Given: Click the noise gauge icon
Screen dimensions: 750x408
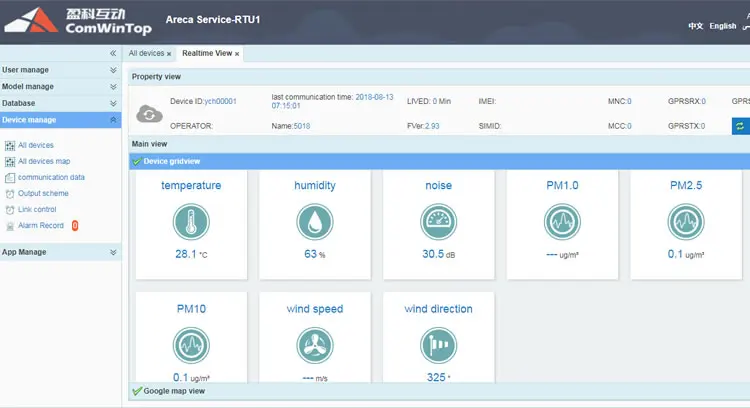Looking at the screenshot, I should (438, 222).
